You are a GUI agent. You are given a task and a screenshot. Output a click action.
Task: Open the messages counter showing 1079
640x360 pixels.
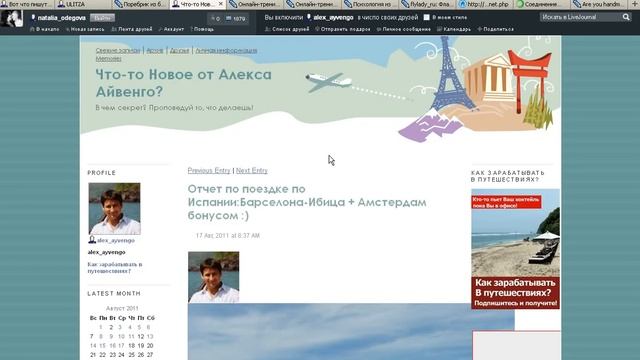pos(236,18)
